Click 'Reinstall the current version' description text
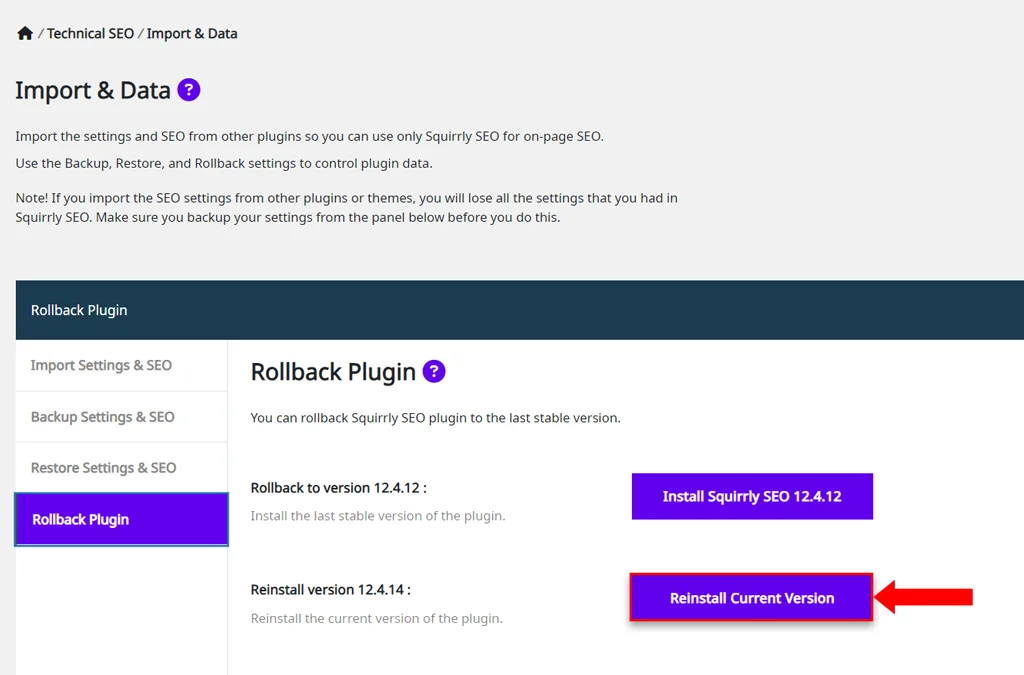This screenshot has height=675, width=1024. coord(376,618)
